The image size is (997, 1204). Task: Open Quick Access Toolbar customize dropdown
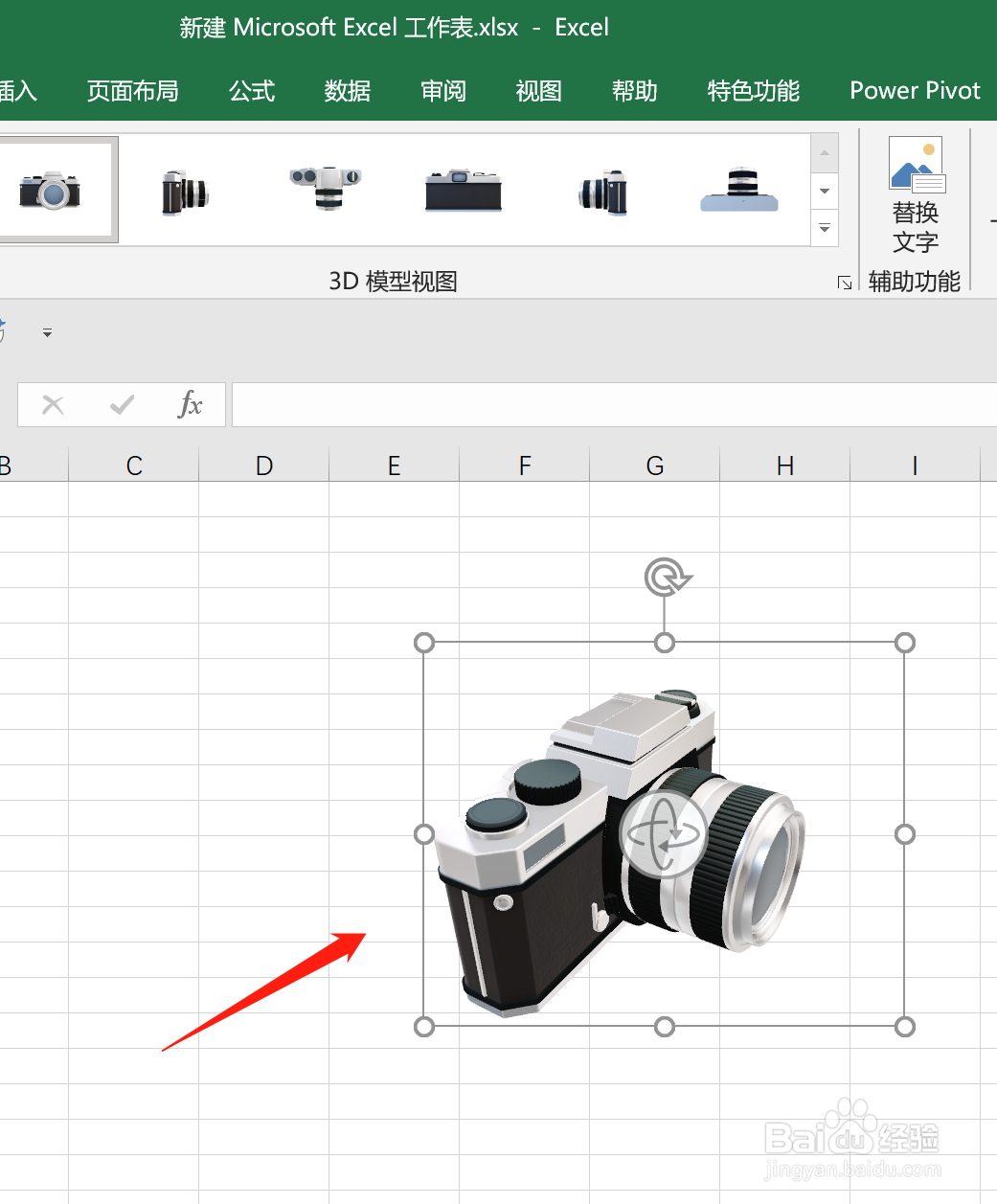[x=47, y=333]
